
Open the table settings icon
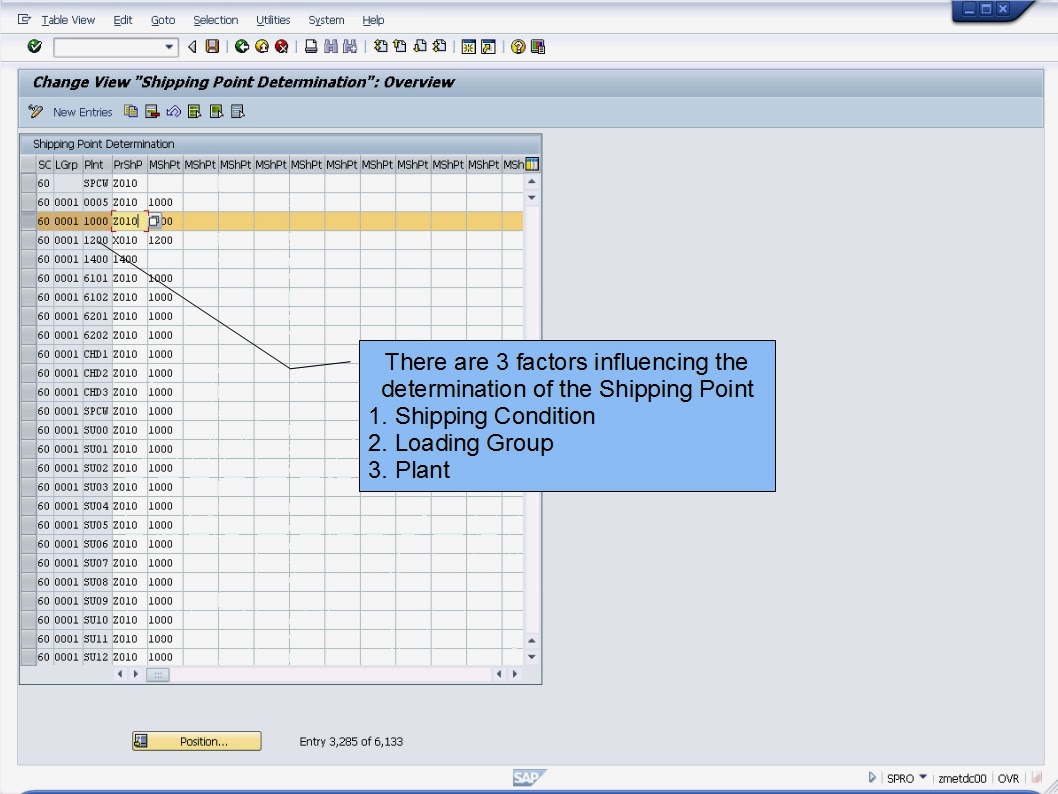[x=532, y=164]
